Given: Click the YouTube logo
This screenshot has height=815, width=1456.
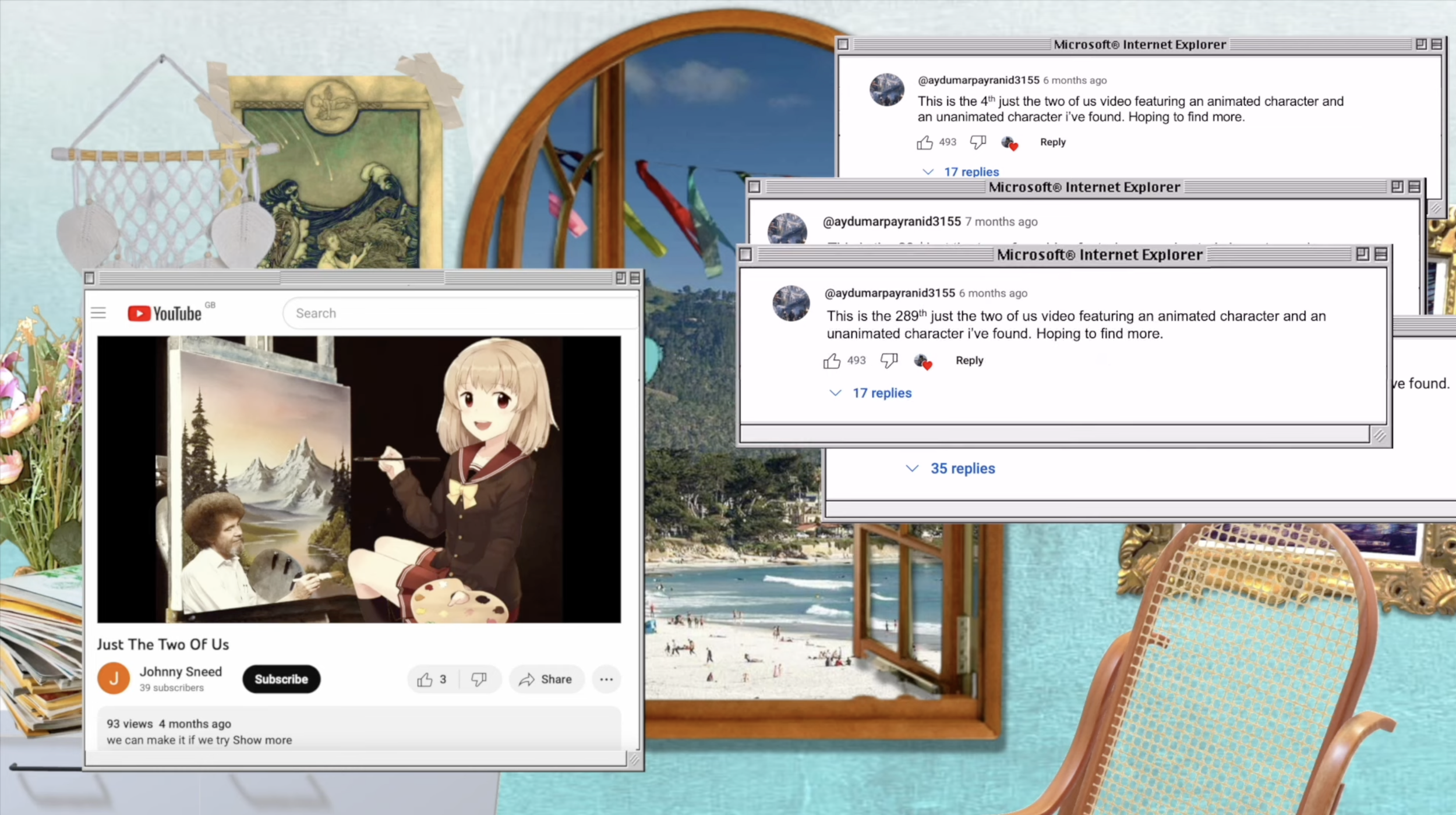Looking at the screenshot, I should click(165, 314).
